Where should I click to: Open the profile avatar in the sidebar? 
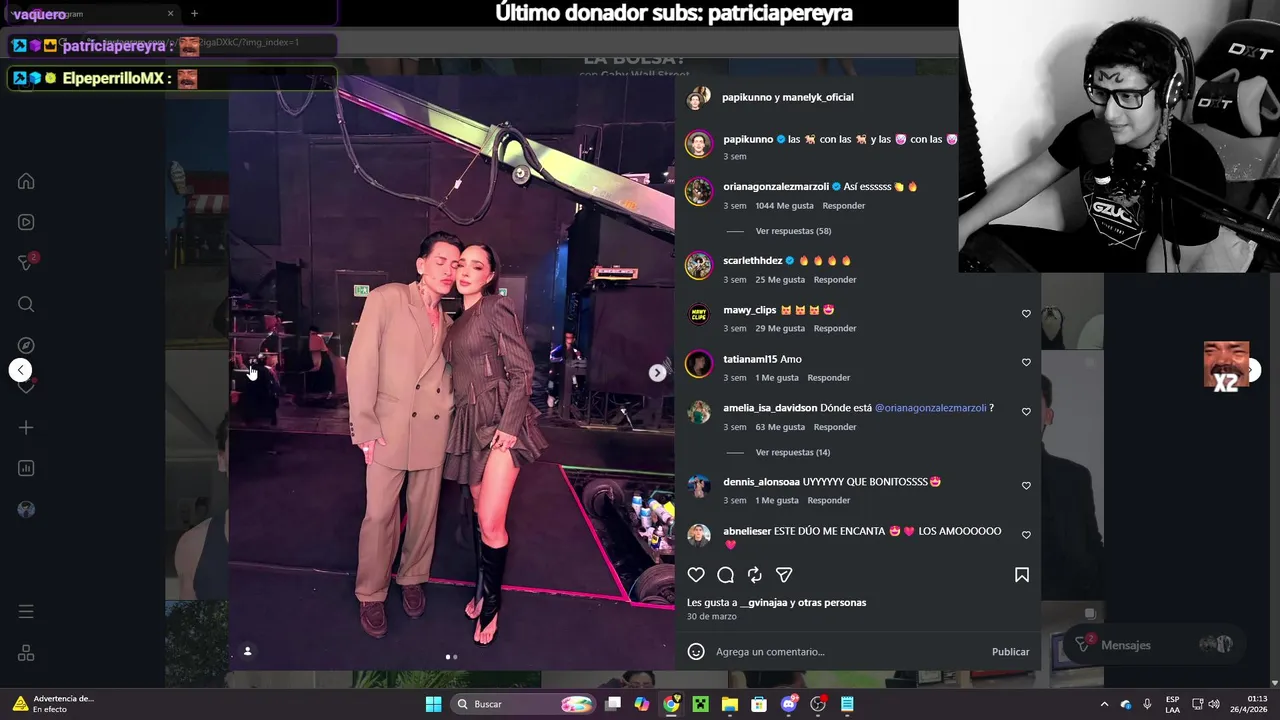(x=26, y=509)
